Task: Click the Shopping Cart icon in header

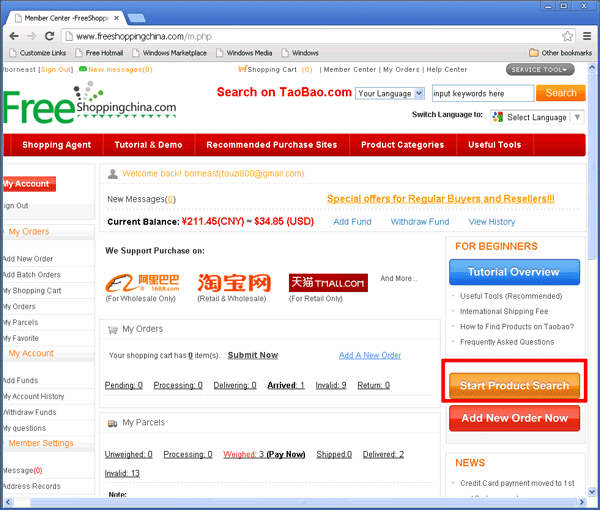Action: (x=242, y=70)
